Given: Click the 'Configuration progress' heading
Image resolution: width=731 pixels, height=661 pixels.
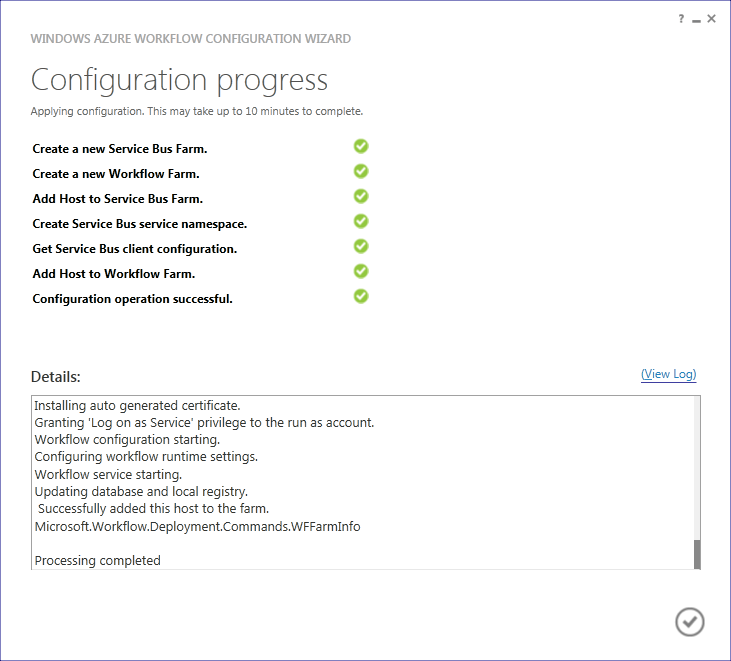Looking at the screenshot, I should 179,80.
